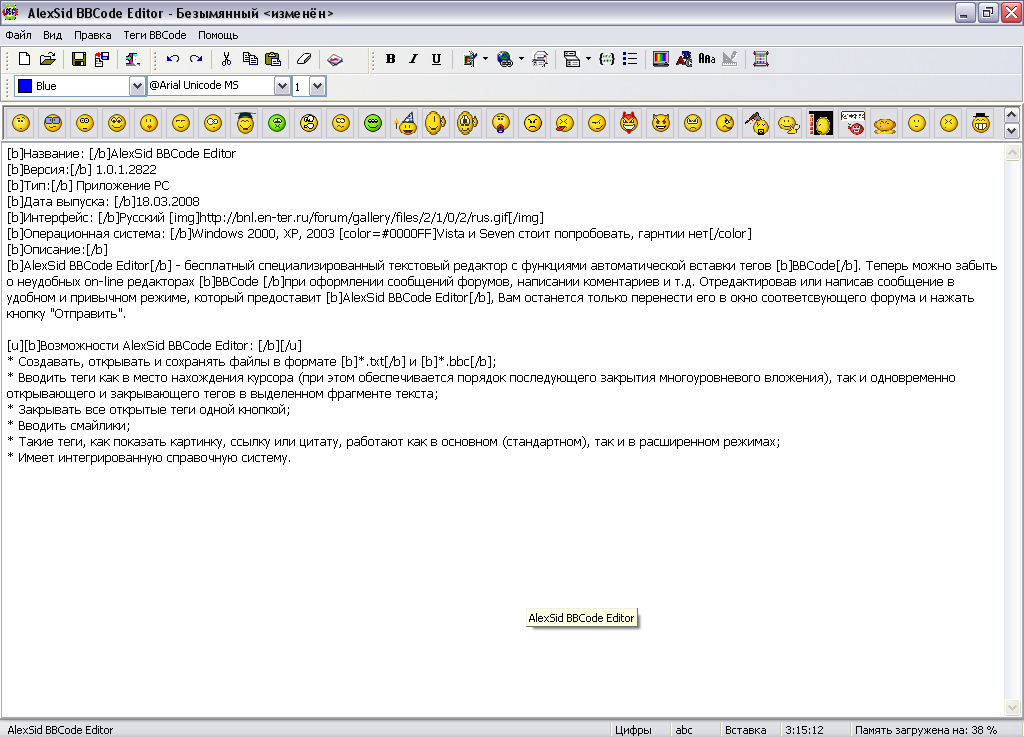The height and width of the screenshot is (737, 1024).
Task: Open the Правка menu
Action: click(x=92, y=35)
